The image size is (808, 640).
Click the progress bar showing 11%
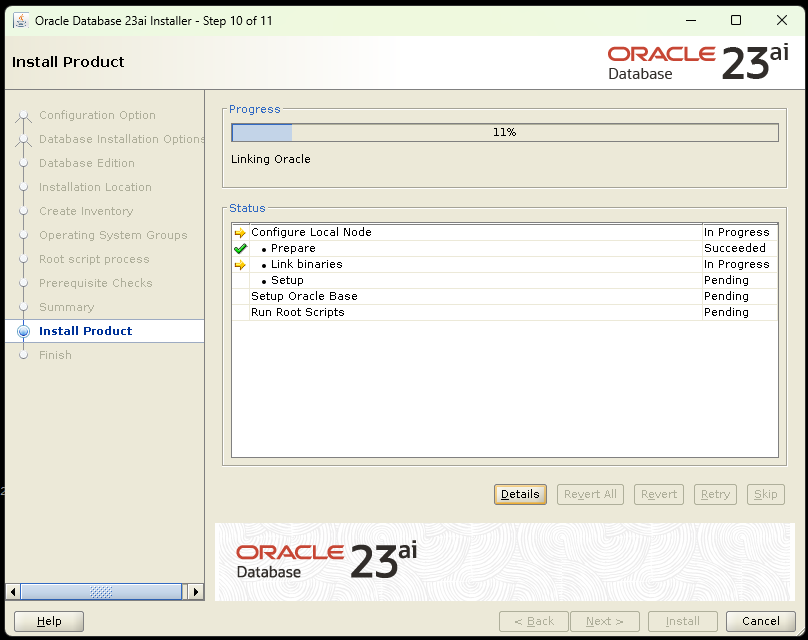[504, 131]
